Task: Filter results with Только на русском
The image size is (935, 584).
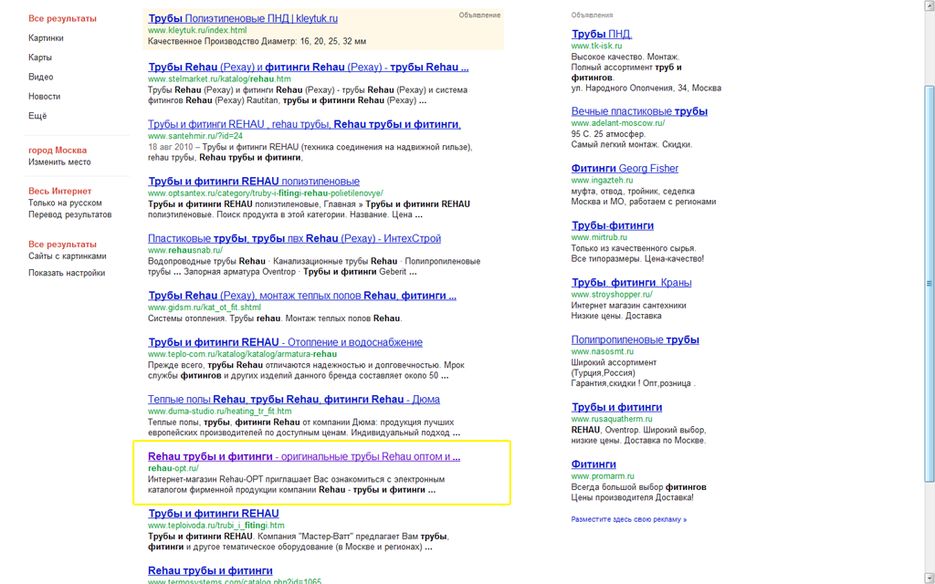Action: pos(65,203)
